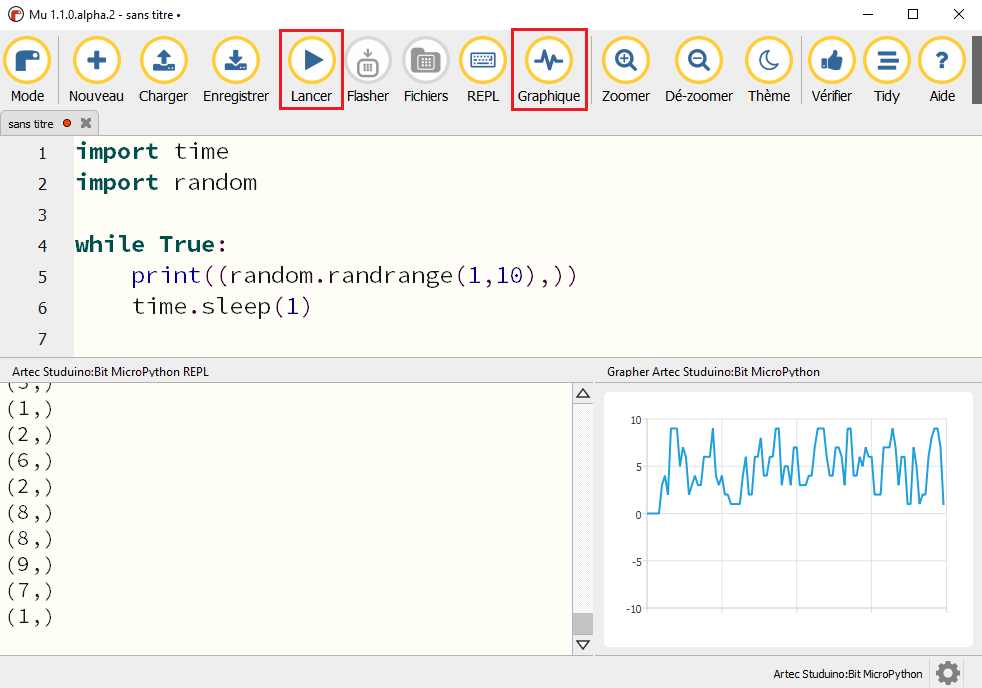Format the code with Tidy
Viewport: 982px width, 688px height.
pos(887,69)
